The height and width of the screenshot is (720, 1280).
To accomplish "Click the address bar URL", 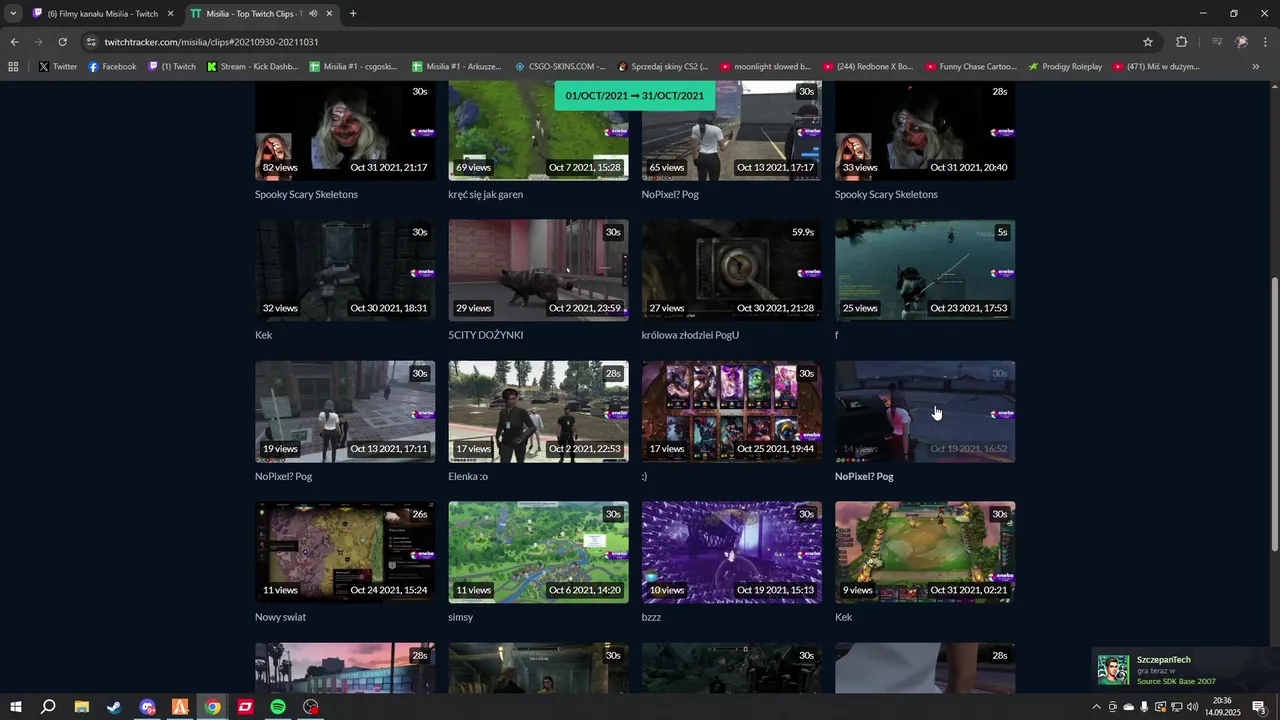I will (x=211, y=42).
